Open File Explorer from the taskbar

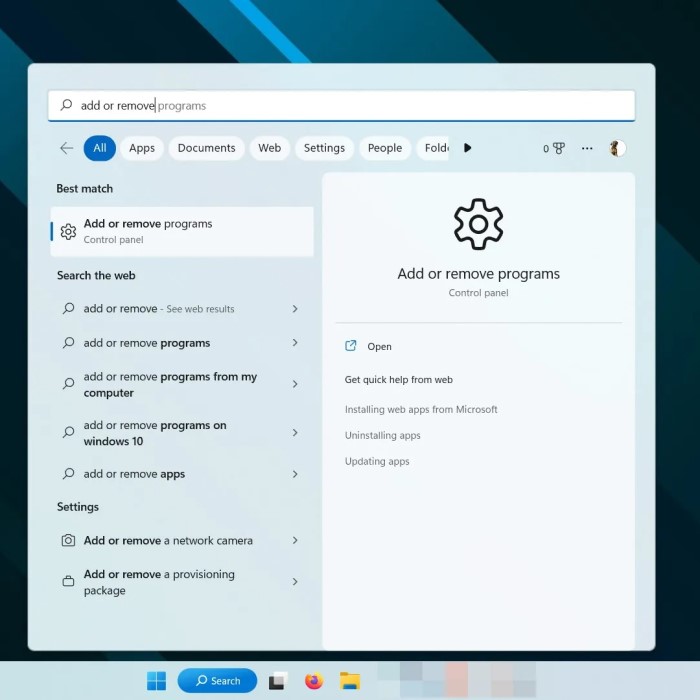click(x=349, y=681)
